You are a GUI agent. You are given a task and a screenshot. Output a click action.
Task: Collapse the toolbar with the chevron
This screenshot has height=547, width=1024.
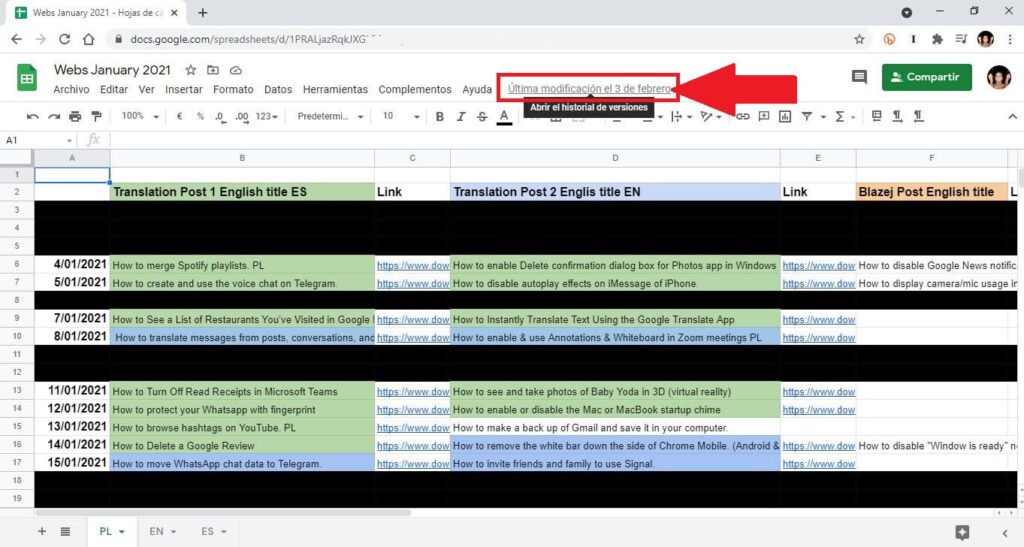(1012, 117)
